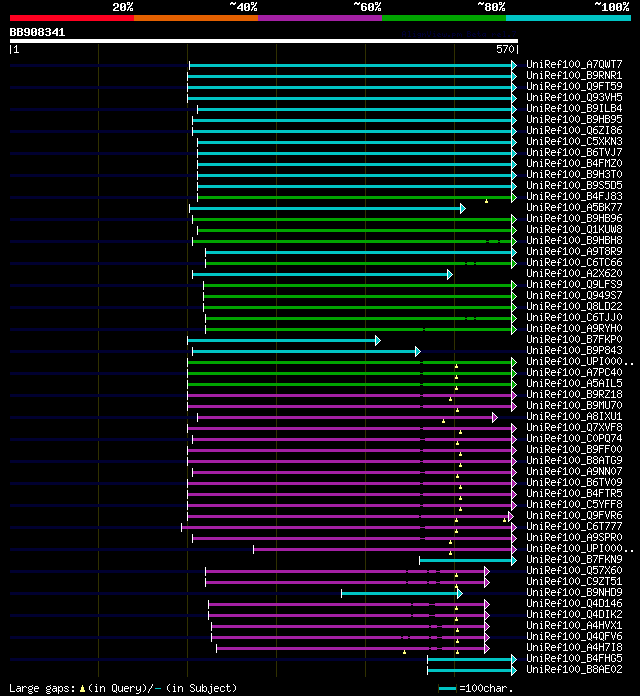The image size is (640, 696).
Task: Click the yellow gap marker in the UniRef100_A5AIL5 row
Action: pyautogui.click(x=456, y=388)
